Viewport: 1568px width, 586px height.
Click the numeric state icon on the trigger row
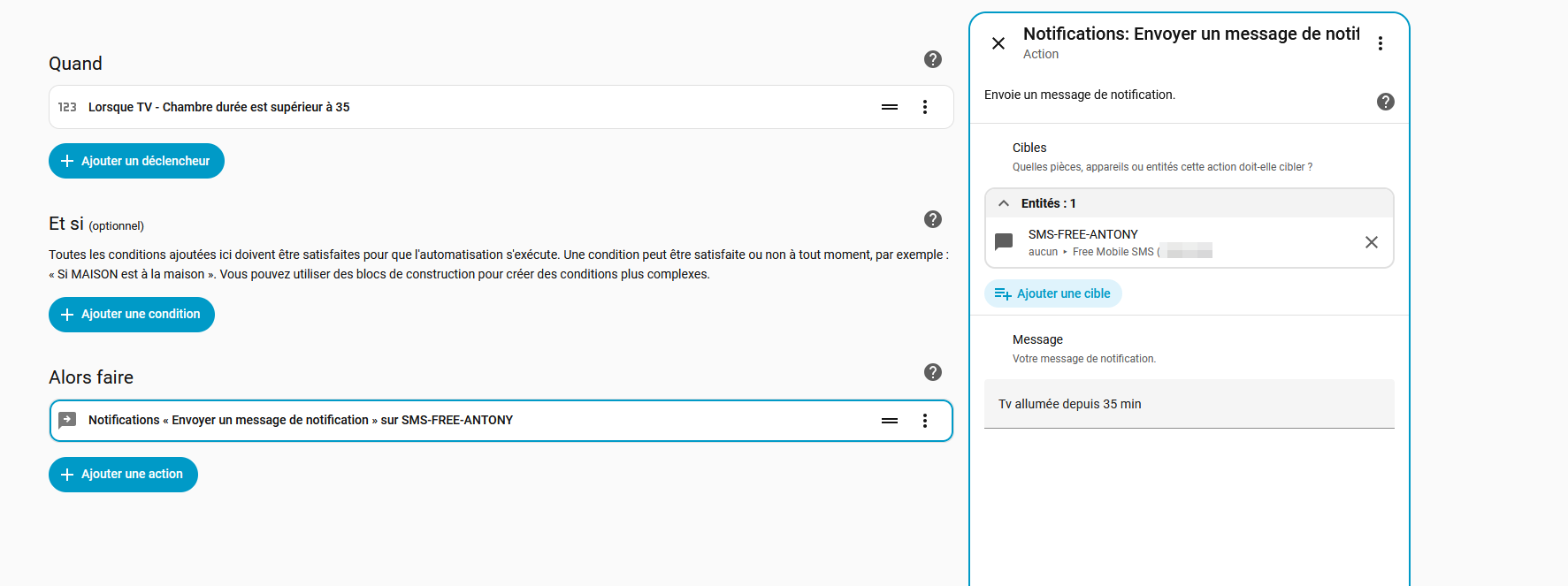[x=67, y=107]
